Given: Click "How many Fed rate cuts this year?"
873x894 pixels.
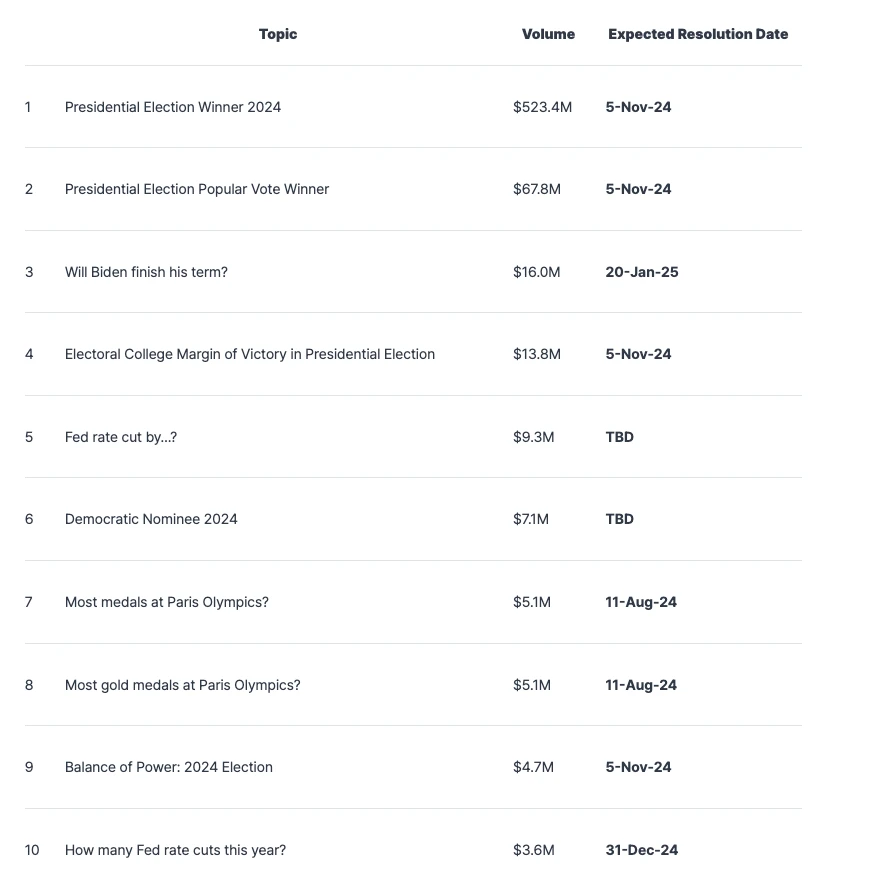Looking at the screenshot, I should click(x=175, y=850).
